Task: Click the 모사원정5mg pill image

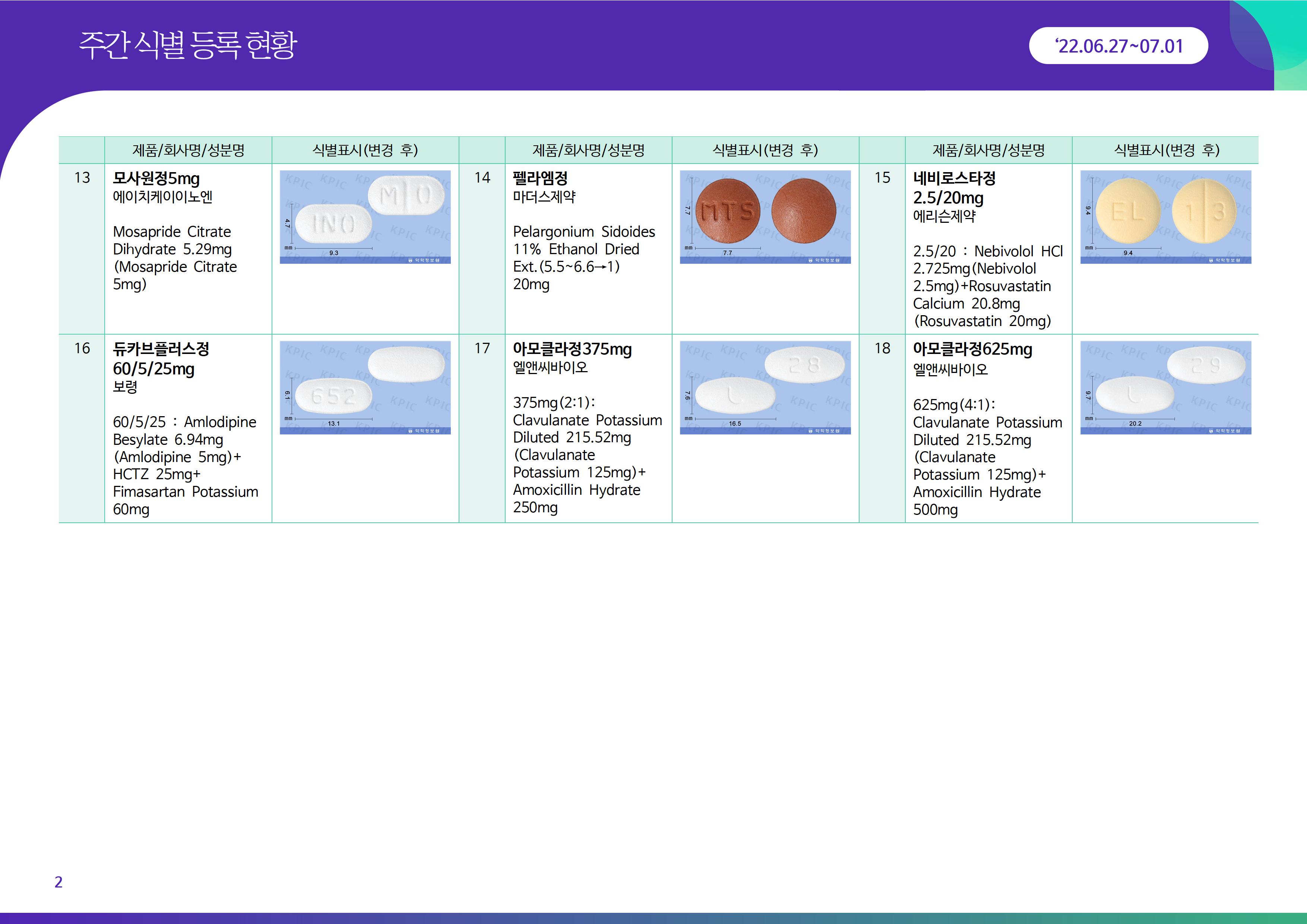Action: click(365, 216)
